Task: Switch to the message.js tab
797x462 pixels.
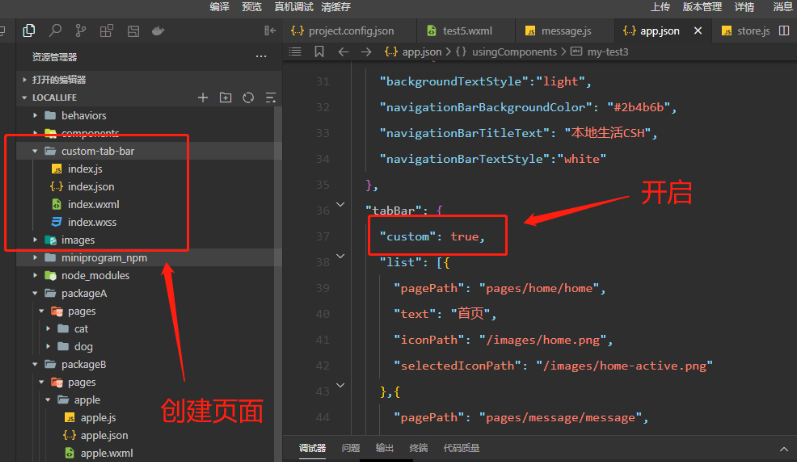Action: coord(564,31)
